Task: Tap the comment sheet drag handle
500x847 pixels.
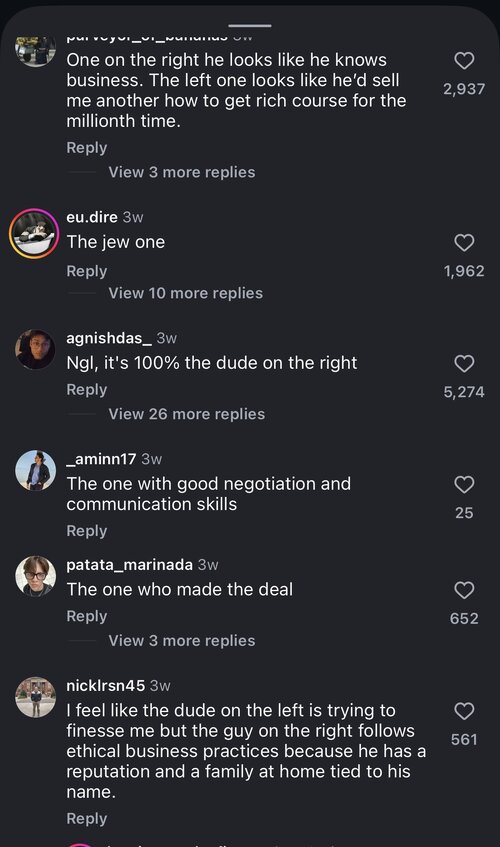Action: click(250, 26)
